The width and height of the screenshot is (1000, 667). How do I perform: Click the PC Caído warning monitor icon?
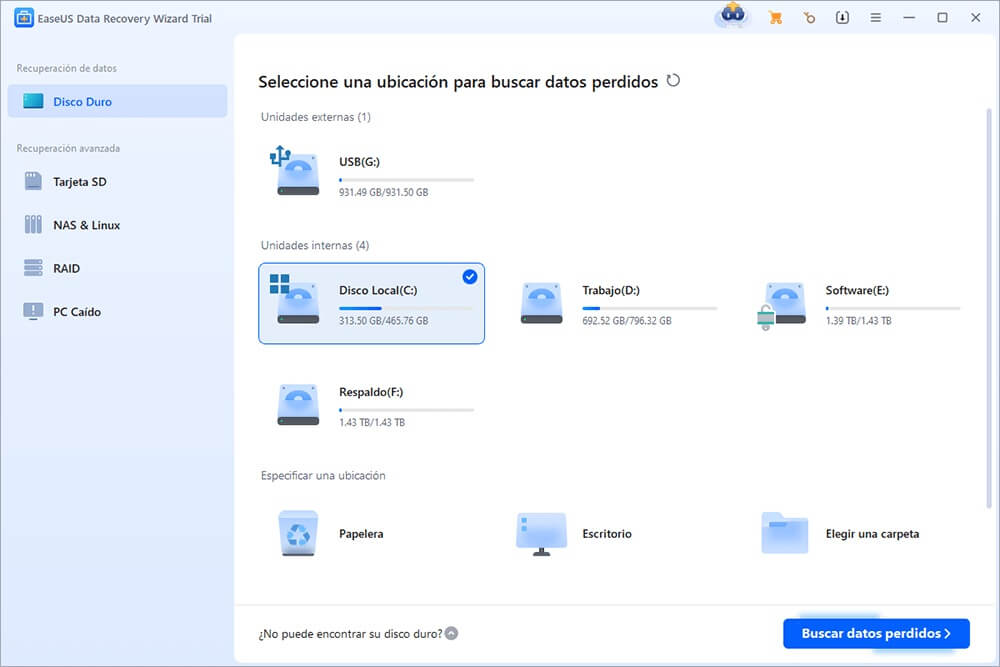coord(33,311)
